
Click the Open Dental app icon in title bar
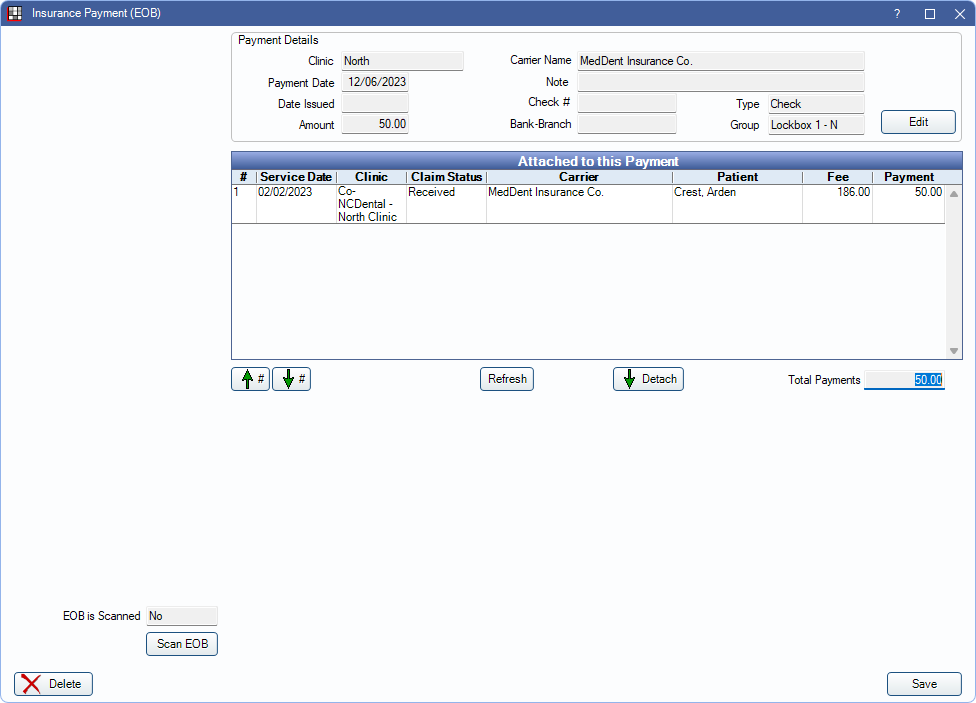click(x=15, y=14)
